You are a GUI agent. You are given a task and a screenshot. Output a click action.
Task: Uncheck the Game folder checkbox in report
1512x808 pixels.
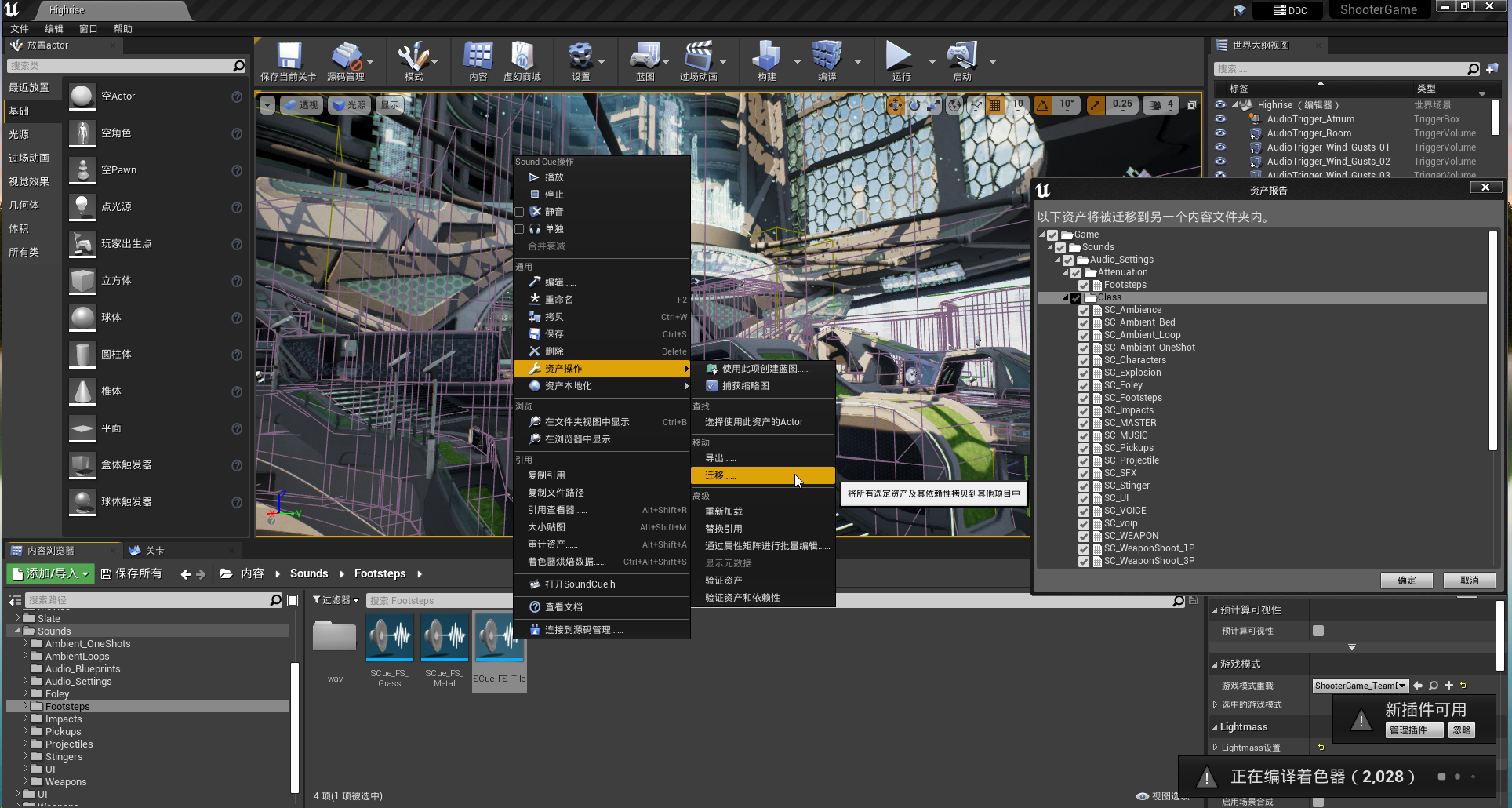[1052, 235]
